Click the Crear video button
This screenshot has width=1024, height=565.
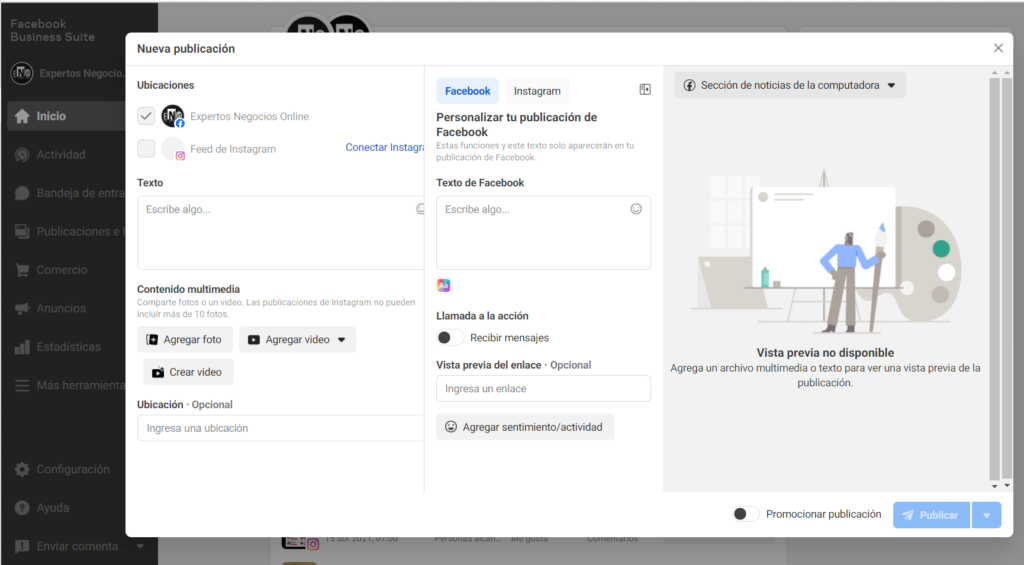[x=188, y=372]
